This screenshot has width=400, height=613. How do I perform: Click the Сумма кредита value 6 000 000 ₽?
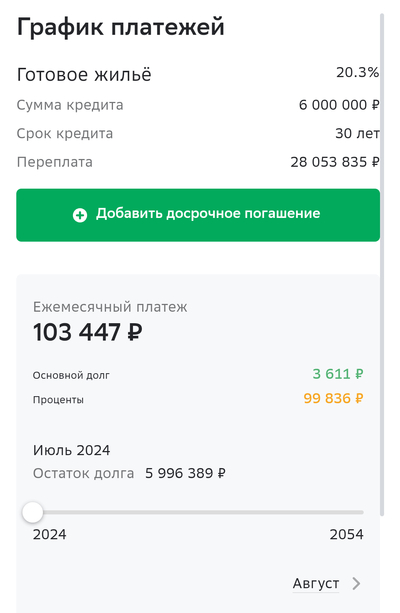339,105
